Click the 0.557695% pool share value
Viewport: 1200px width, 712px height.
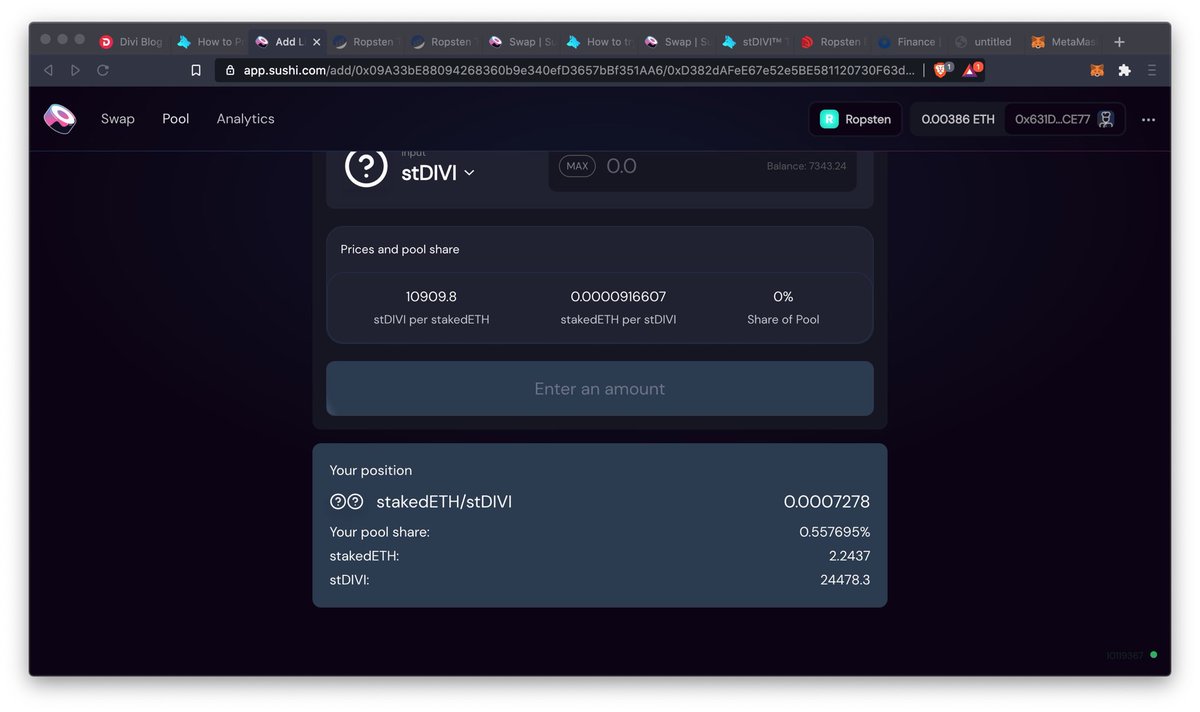(x=835, y=532)
